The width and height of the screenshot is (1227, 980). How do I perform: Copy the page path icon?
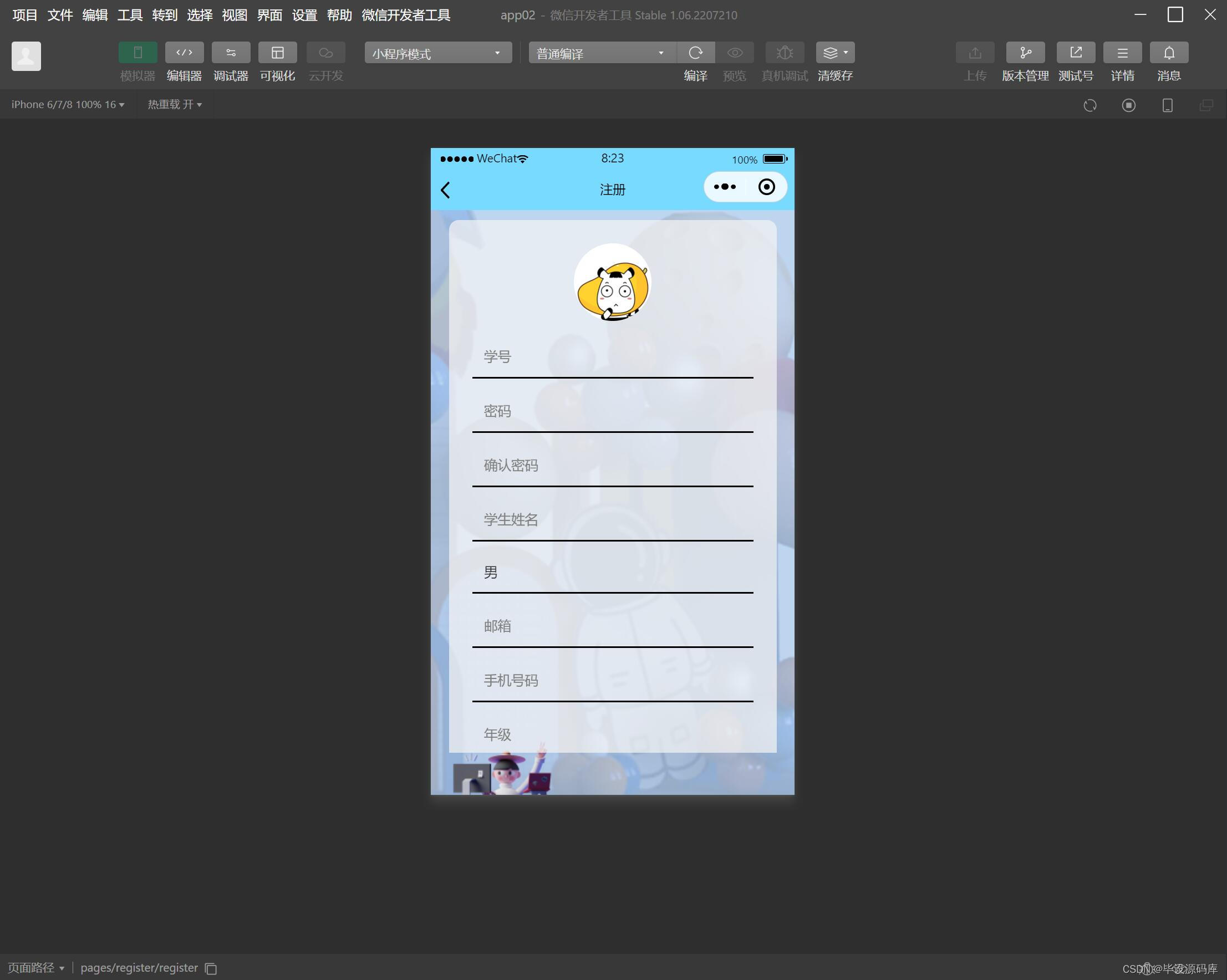coord(211,968)
